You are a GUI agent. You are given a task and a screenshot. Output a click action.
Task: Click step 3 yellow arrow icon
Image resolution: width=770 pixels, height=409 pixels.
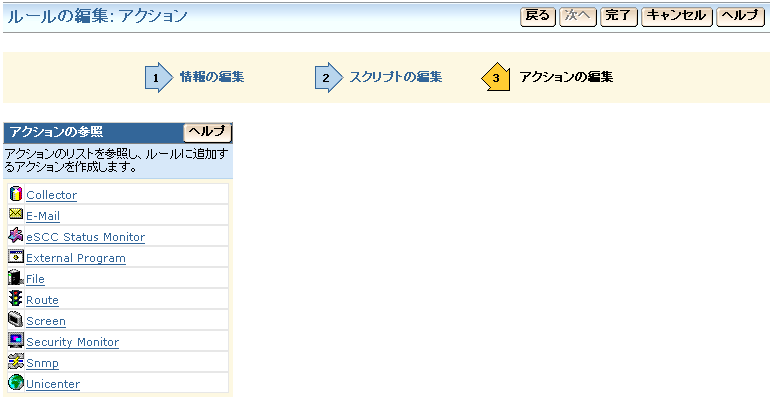coord(496,77)
